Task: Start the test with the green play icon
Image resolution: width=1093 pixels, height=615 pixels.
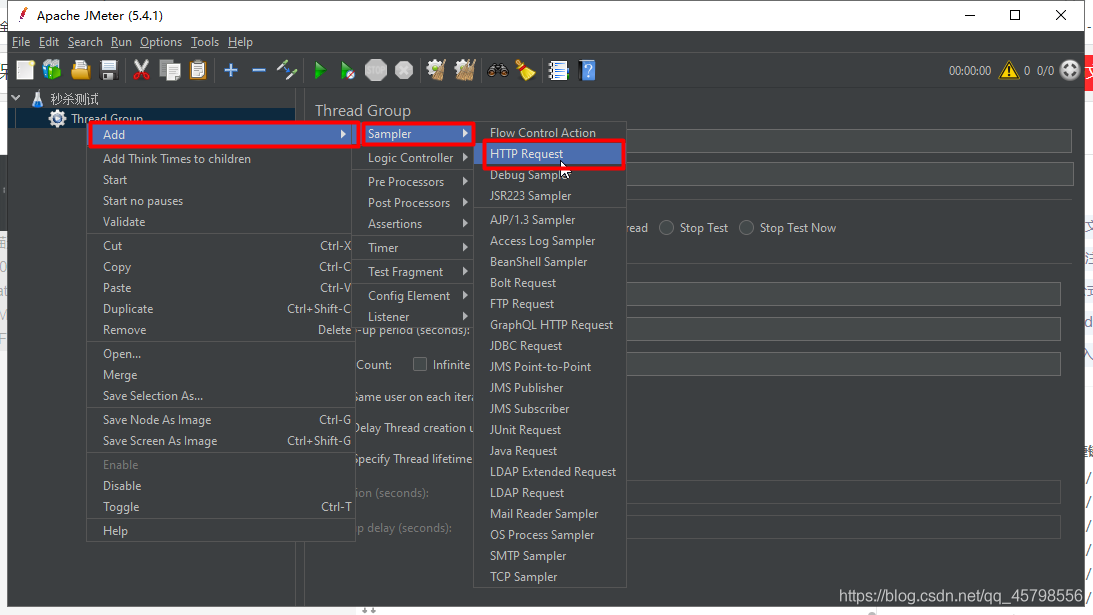Action: 319,70
